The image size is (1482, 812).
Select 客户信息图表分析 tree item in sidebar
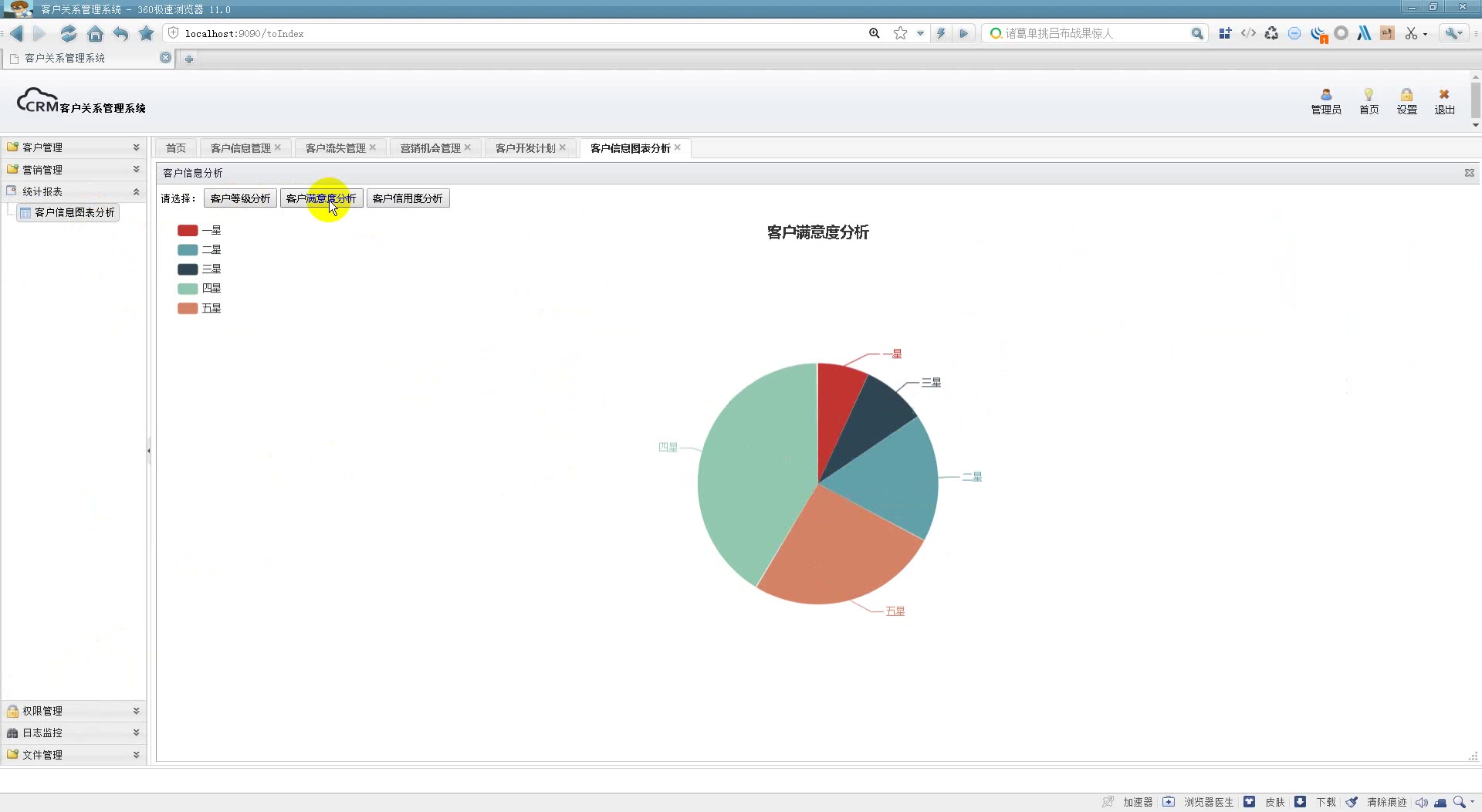click(x=68, y=212)
